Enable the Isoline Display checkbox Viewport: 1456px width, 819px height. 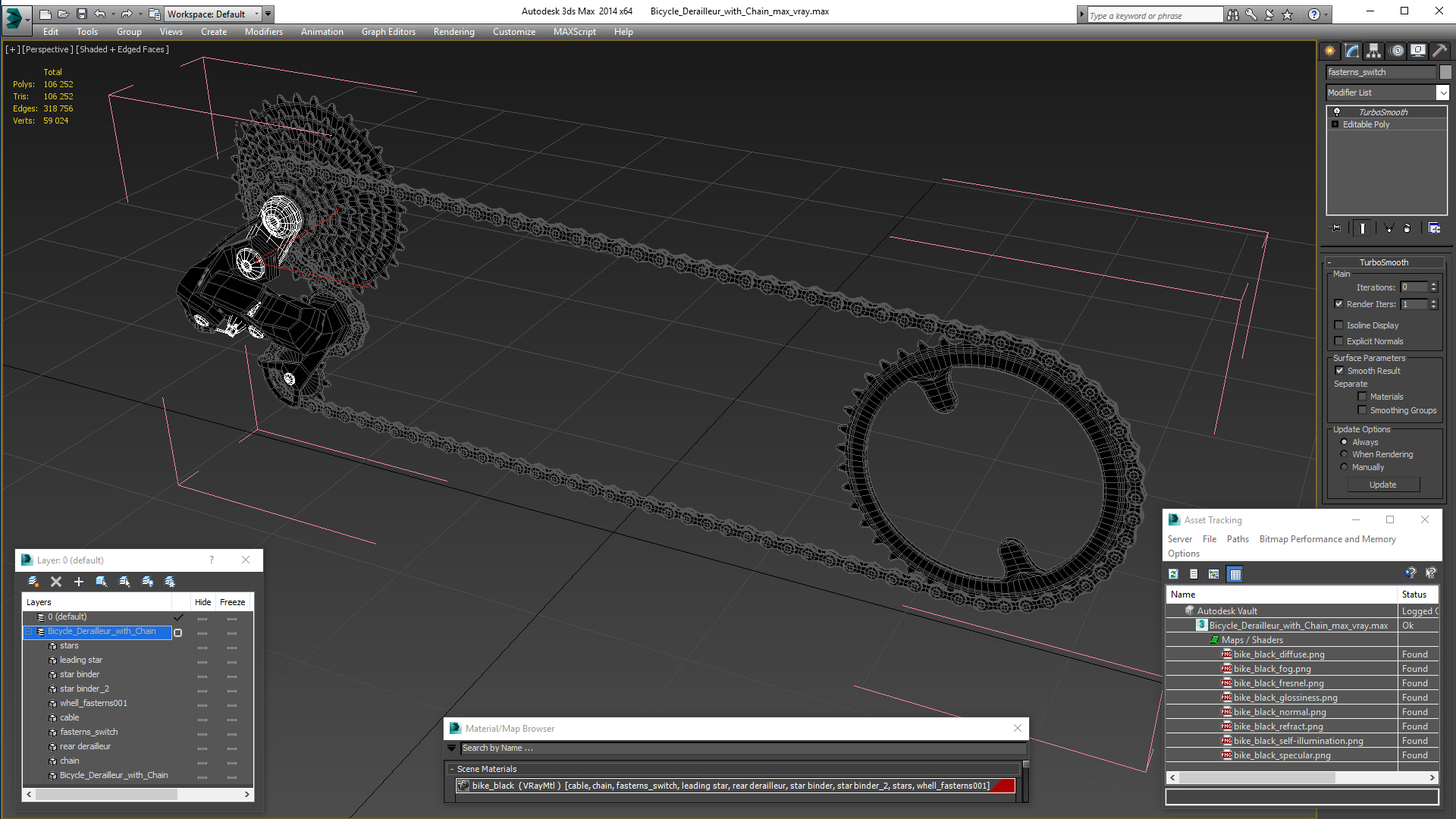click(x=1339, y=325)
